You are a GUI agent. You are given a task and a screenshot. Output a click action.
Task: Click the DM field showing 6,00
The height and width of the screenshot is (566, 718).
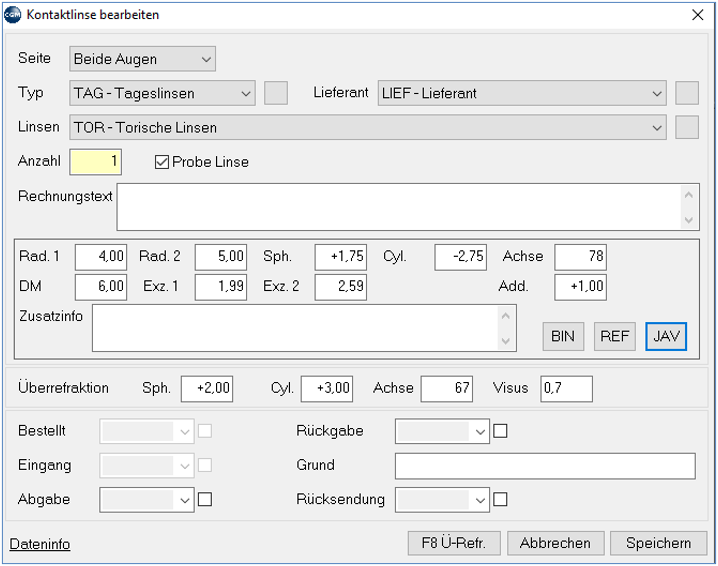(x=101, y=287)
